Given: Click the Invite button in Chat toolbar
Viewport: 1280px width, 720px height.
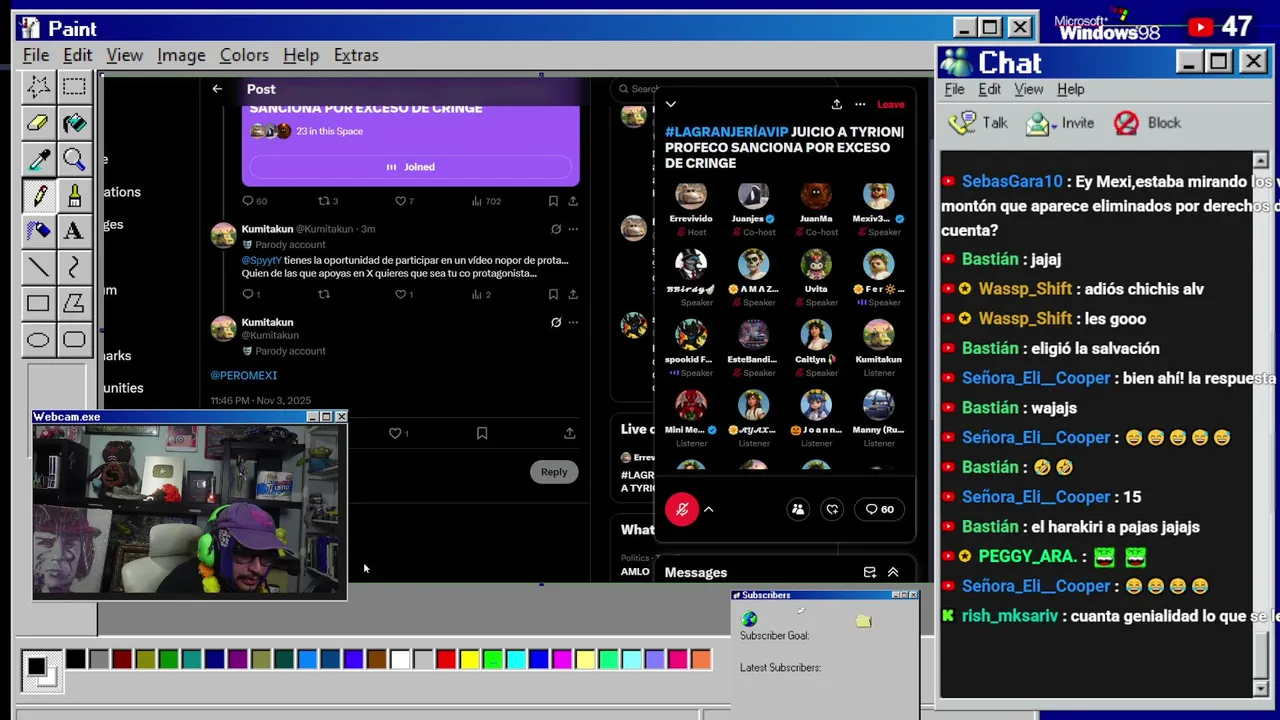Looking at the screenshot, I should coord(1060,123).
